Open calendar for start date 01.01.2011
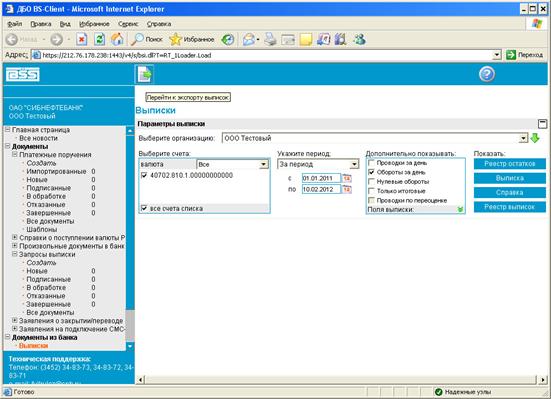Image resolution: width=551 pixels, height=399 pixels. pyautogui.click(x=347, y=178)
